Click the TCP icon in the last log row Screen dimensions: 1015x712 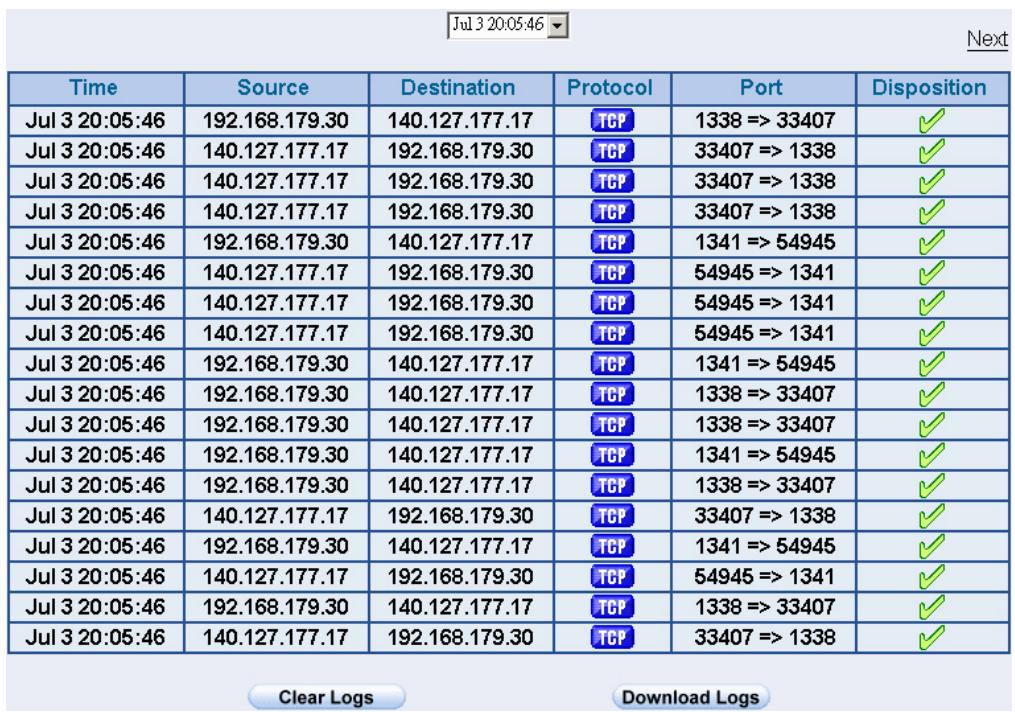(x=612, y=638)
